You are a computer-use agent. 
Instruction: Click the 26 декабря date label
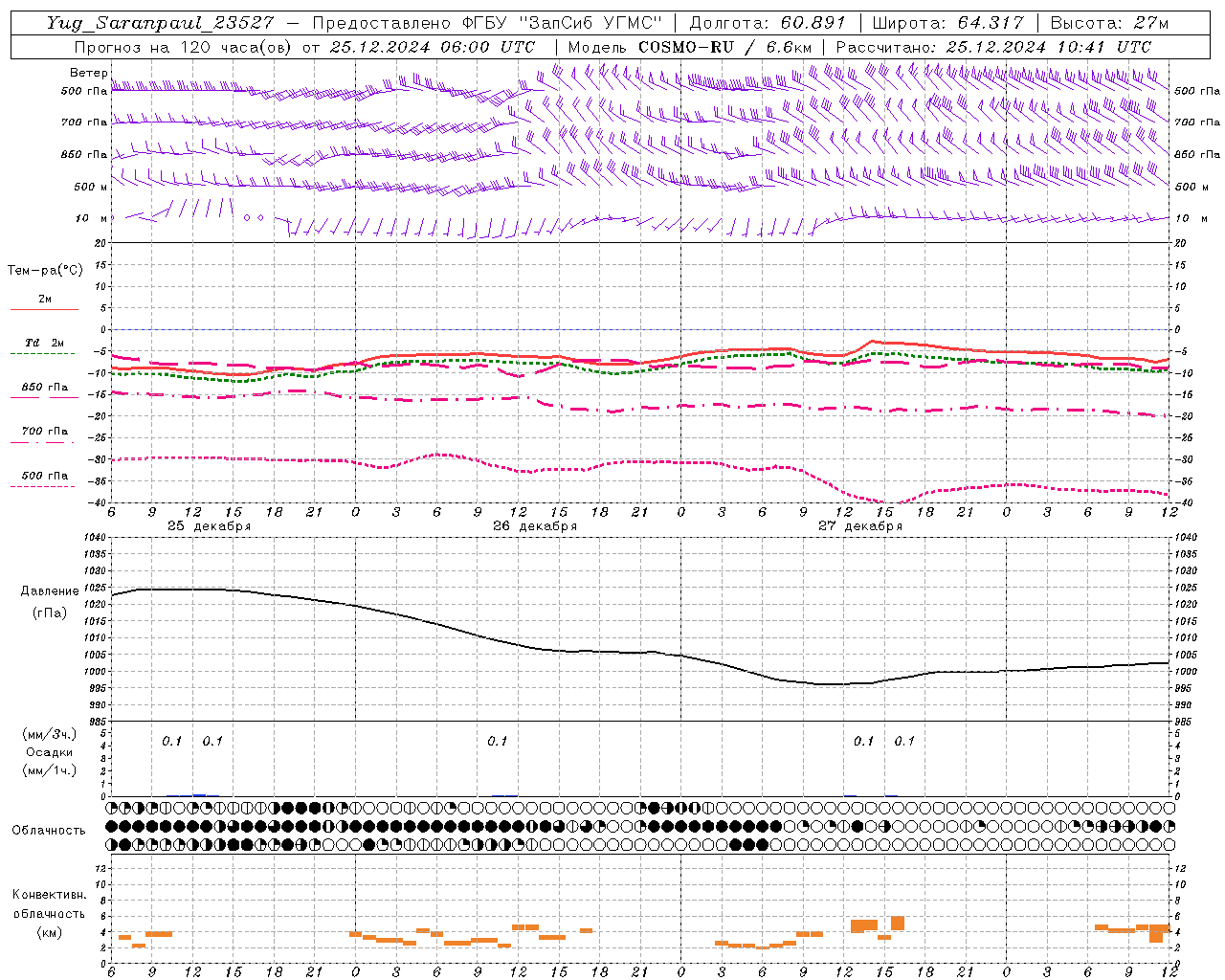[x=534, y=526]
